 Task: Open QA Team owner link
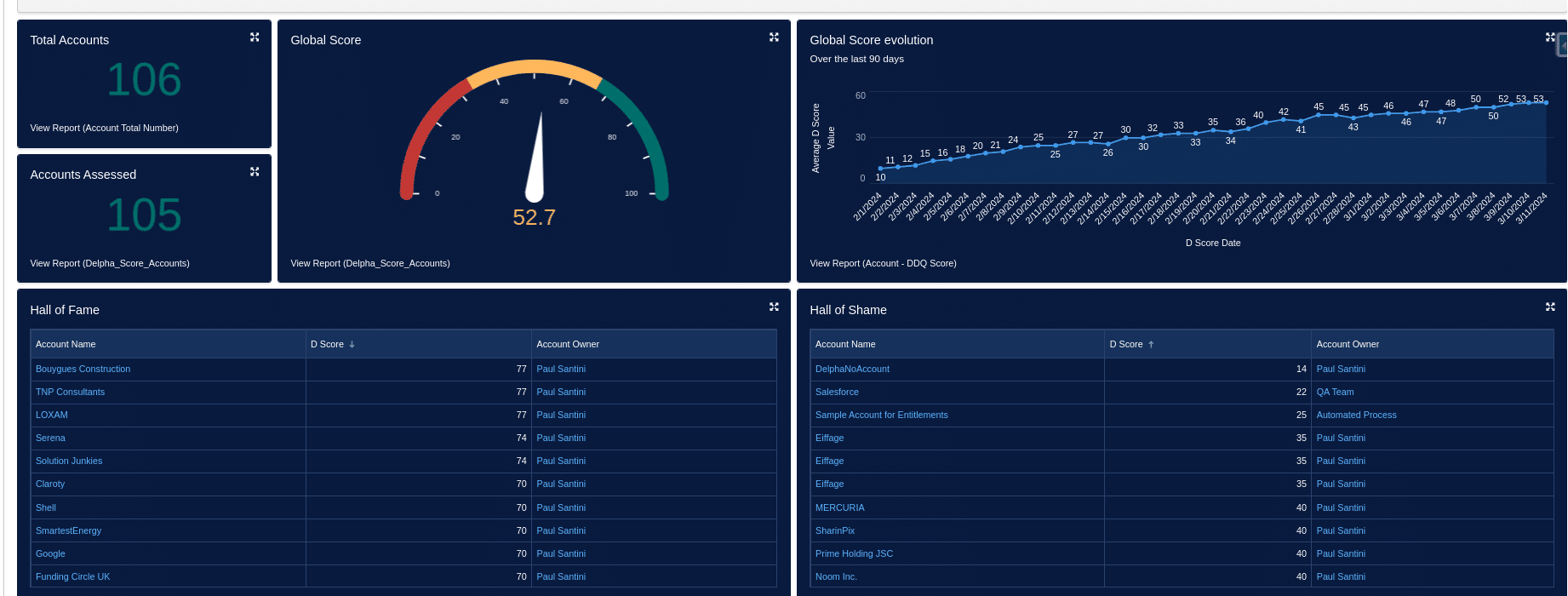pyautogui.click(x=1335, y=392)
